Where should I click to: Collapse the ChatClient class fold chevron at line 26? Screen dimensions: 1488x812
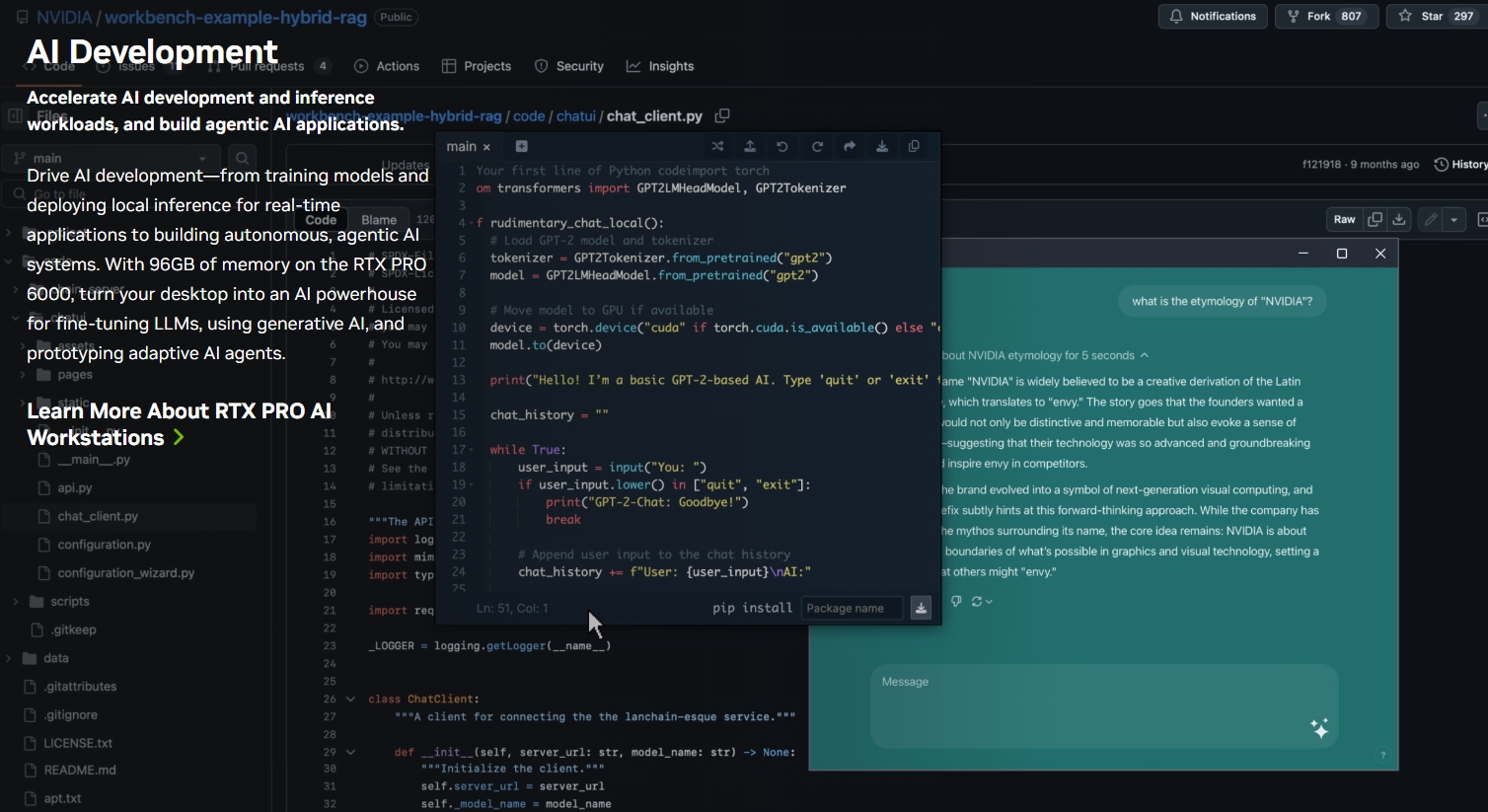click(350, 700)
